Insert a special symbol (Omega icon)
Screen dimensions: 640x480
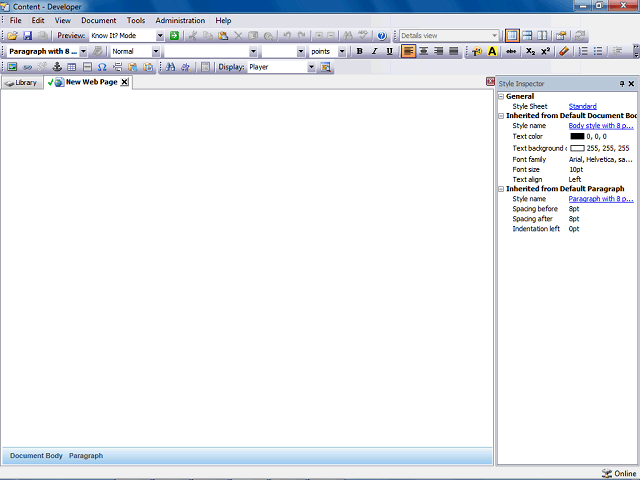tap(102, 67)
